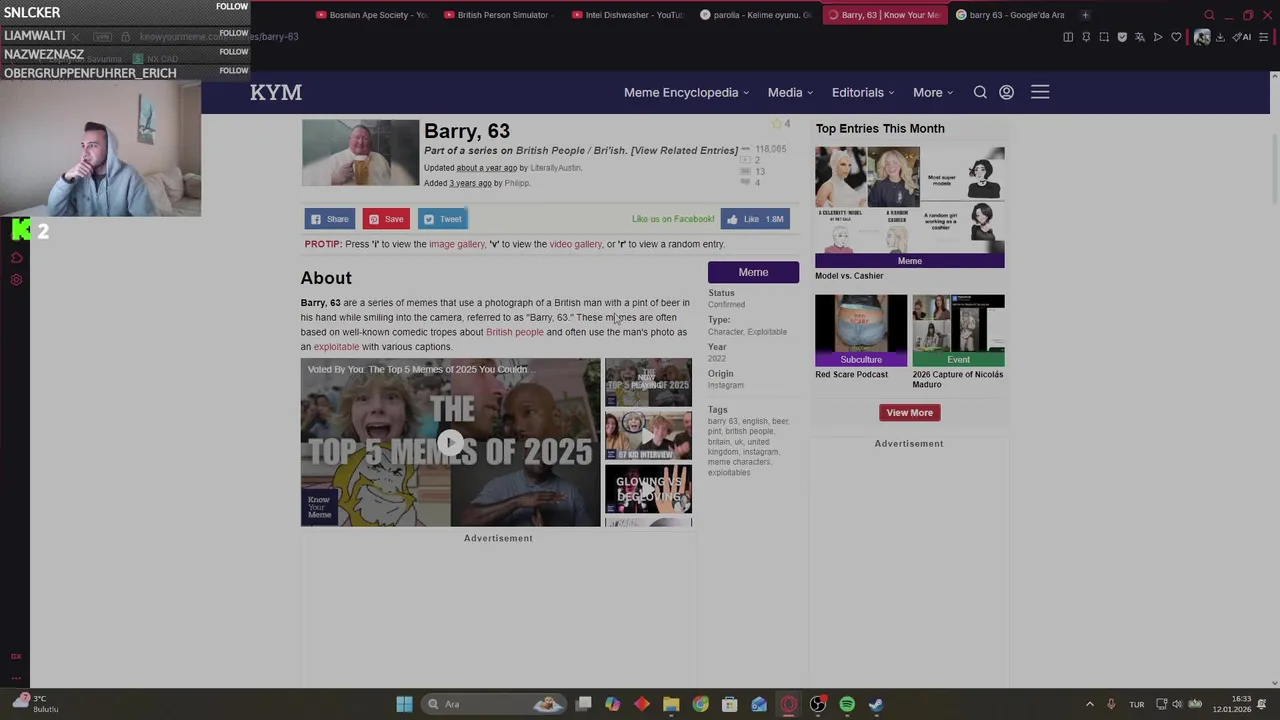Click the Pinterest Save button

386,219
